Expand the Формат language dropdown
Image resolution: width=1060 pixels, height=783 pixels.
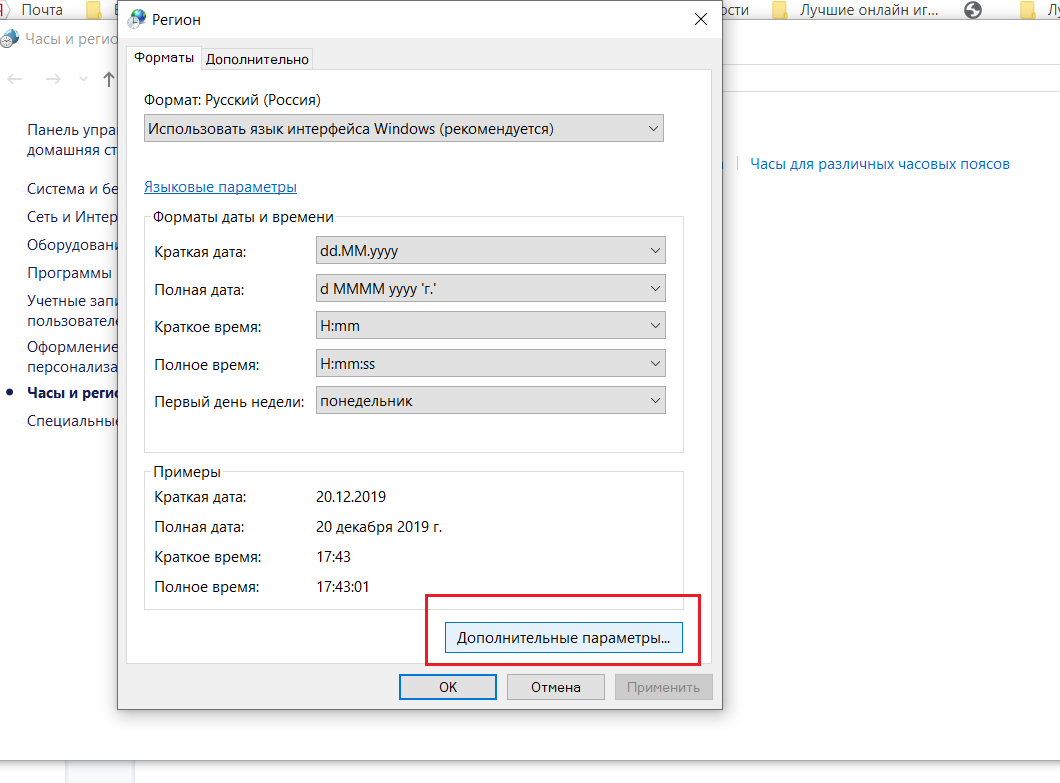403,129
